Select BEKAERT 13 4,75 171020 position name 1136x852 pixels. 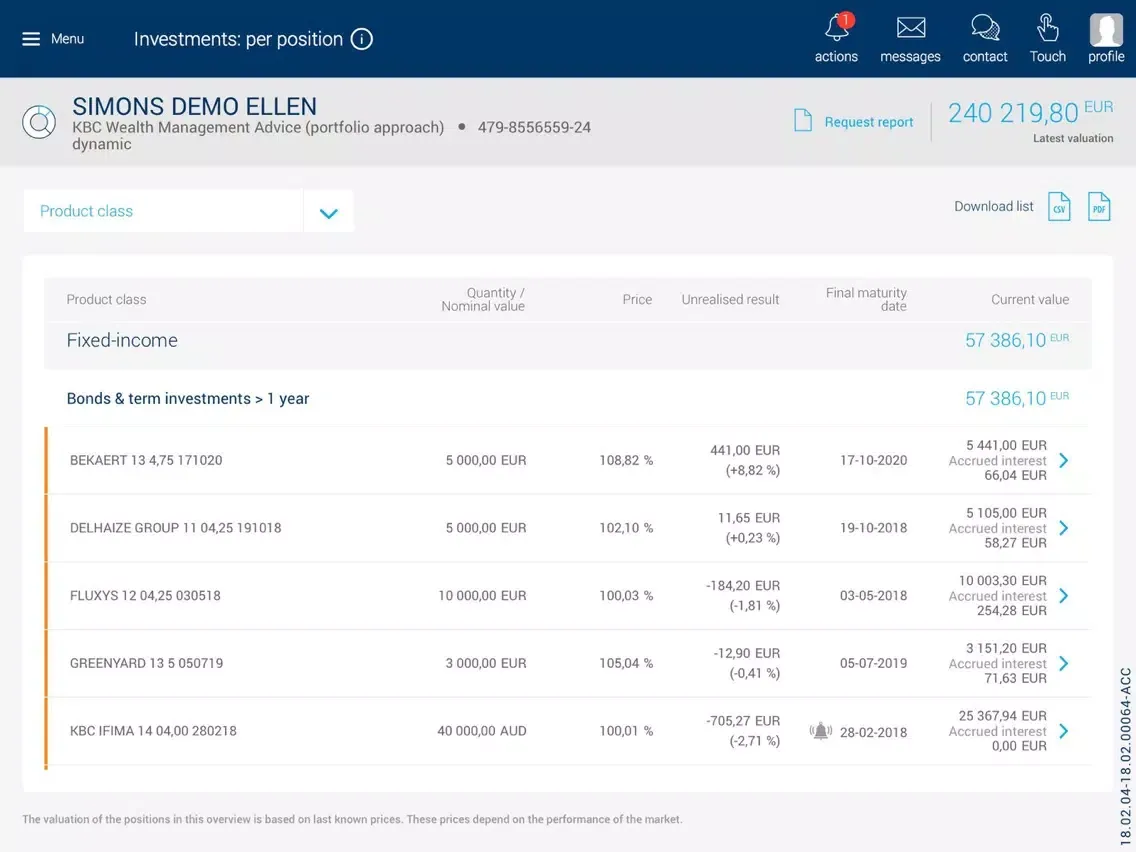(146, 460)
